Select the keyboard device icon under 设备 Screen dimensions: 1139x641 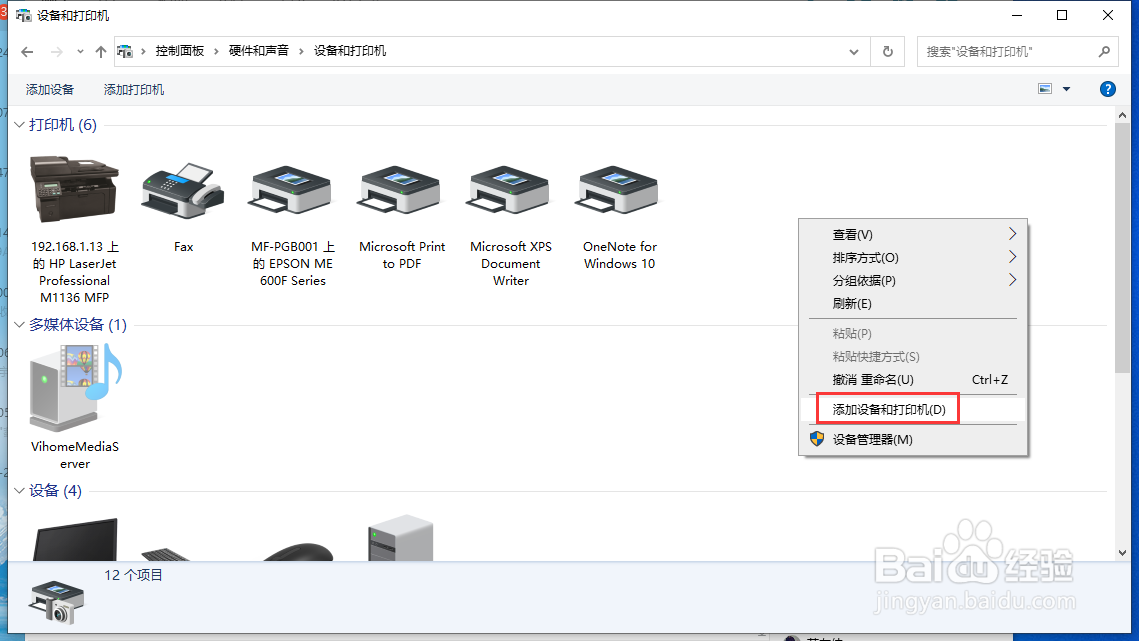coord(166,555)
